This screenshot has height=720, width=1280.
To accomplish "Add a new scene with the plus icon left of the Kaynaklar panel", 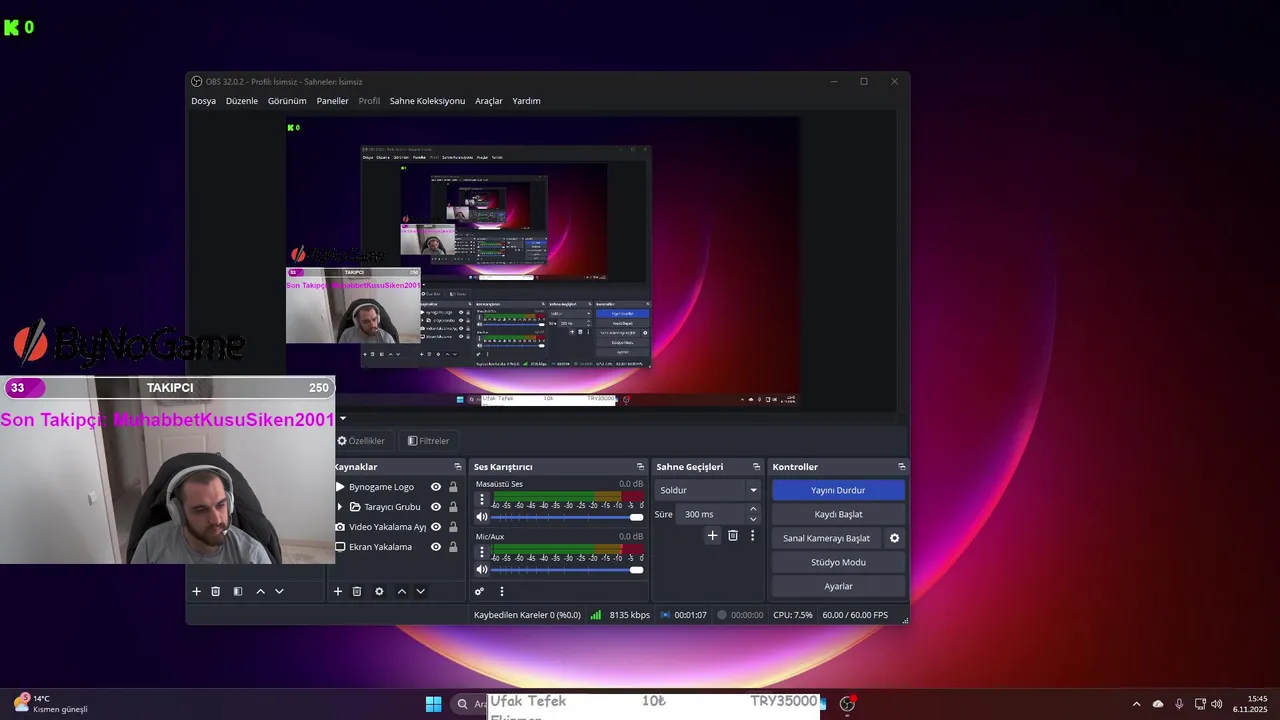I will (197, 591).
